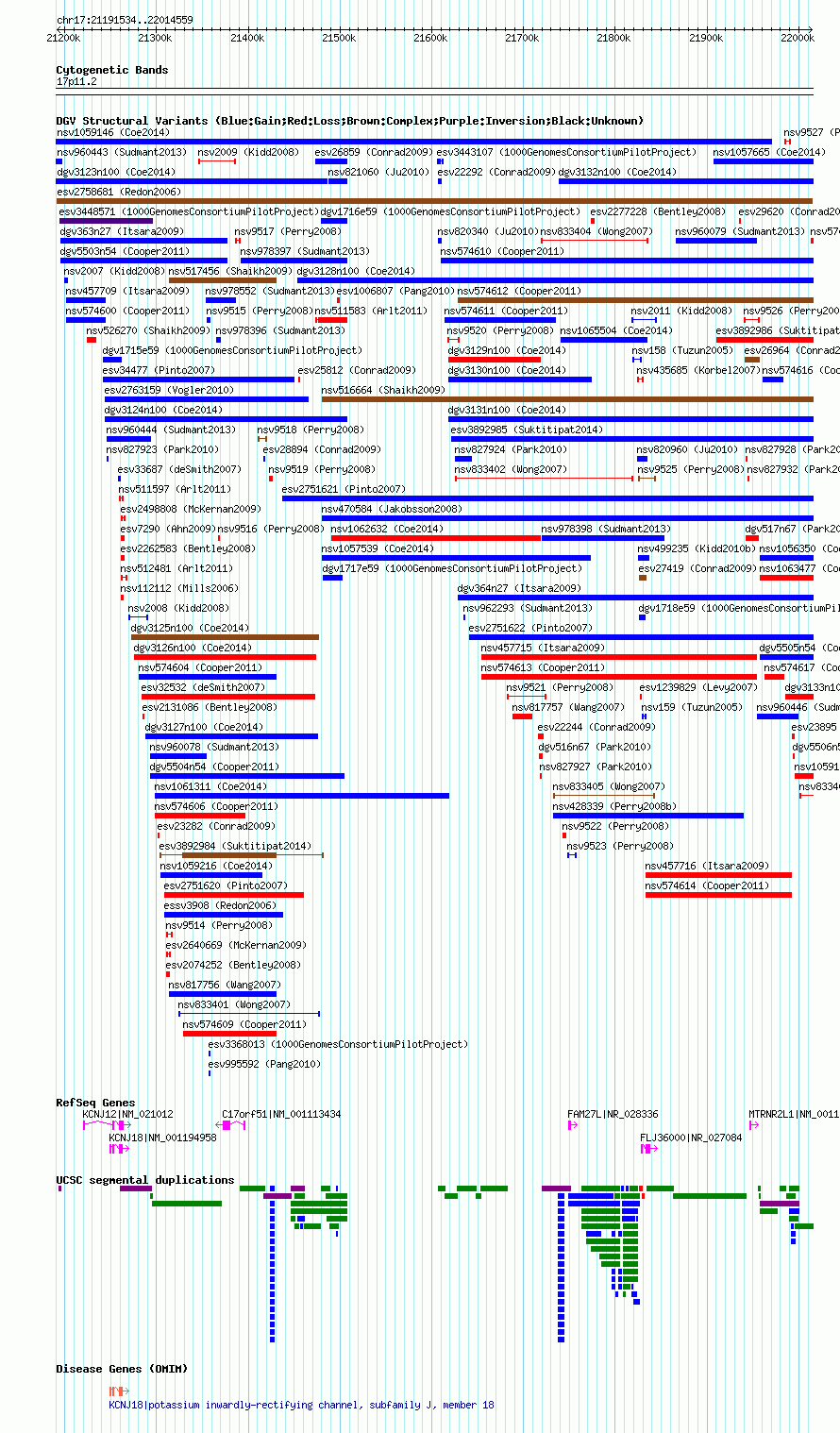Select the nsv112112 (Mills2006) variant label
Screen dimensions: 840x1433
179,588
